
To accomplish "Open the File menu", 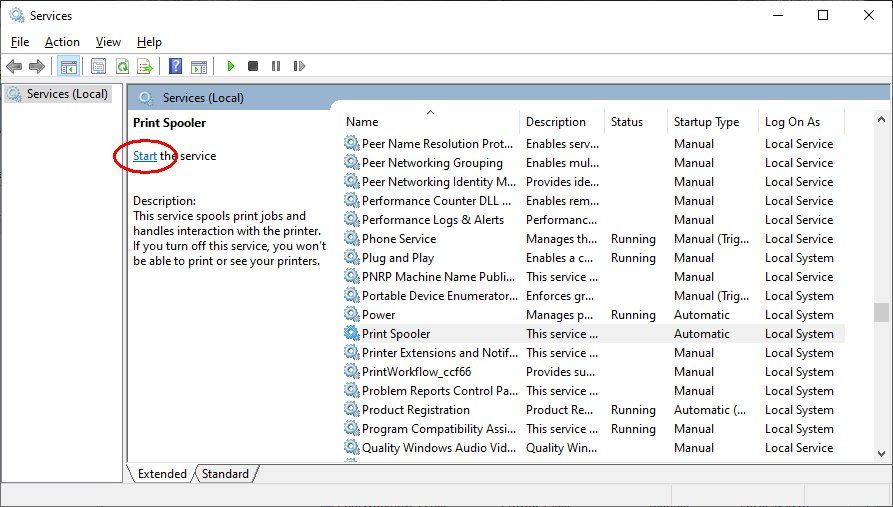I will pos(20,42).
